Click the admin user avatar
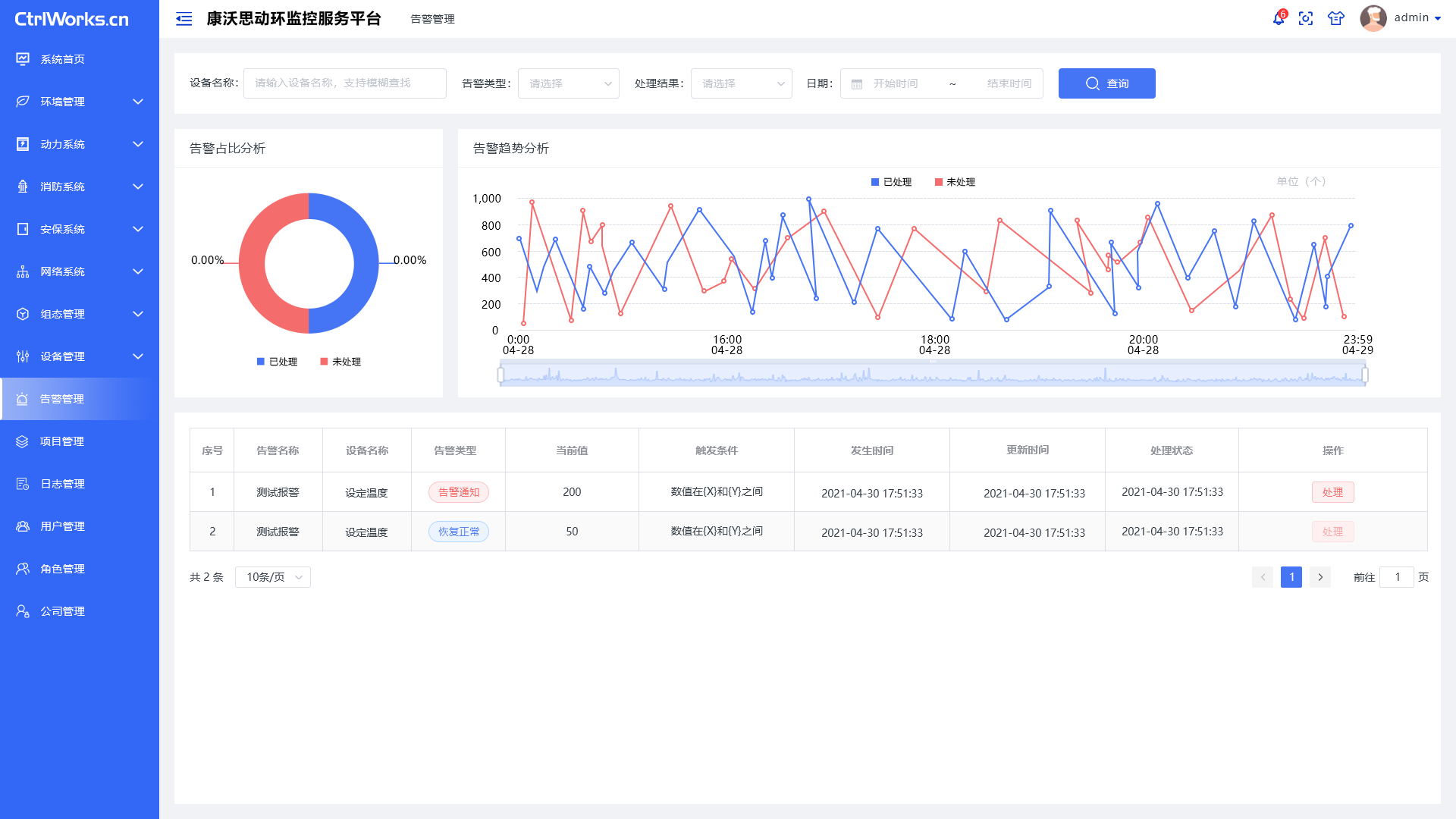Image resolution: width=1456 pixels, height=819 pixels. click(x=1373, y=18)
